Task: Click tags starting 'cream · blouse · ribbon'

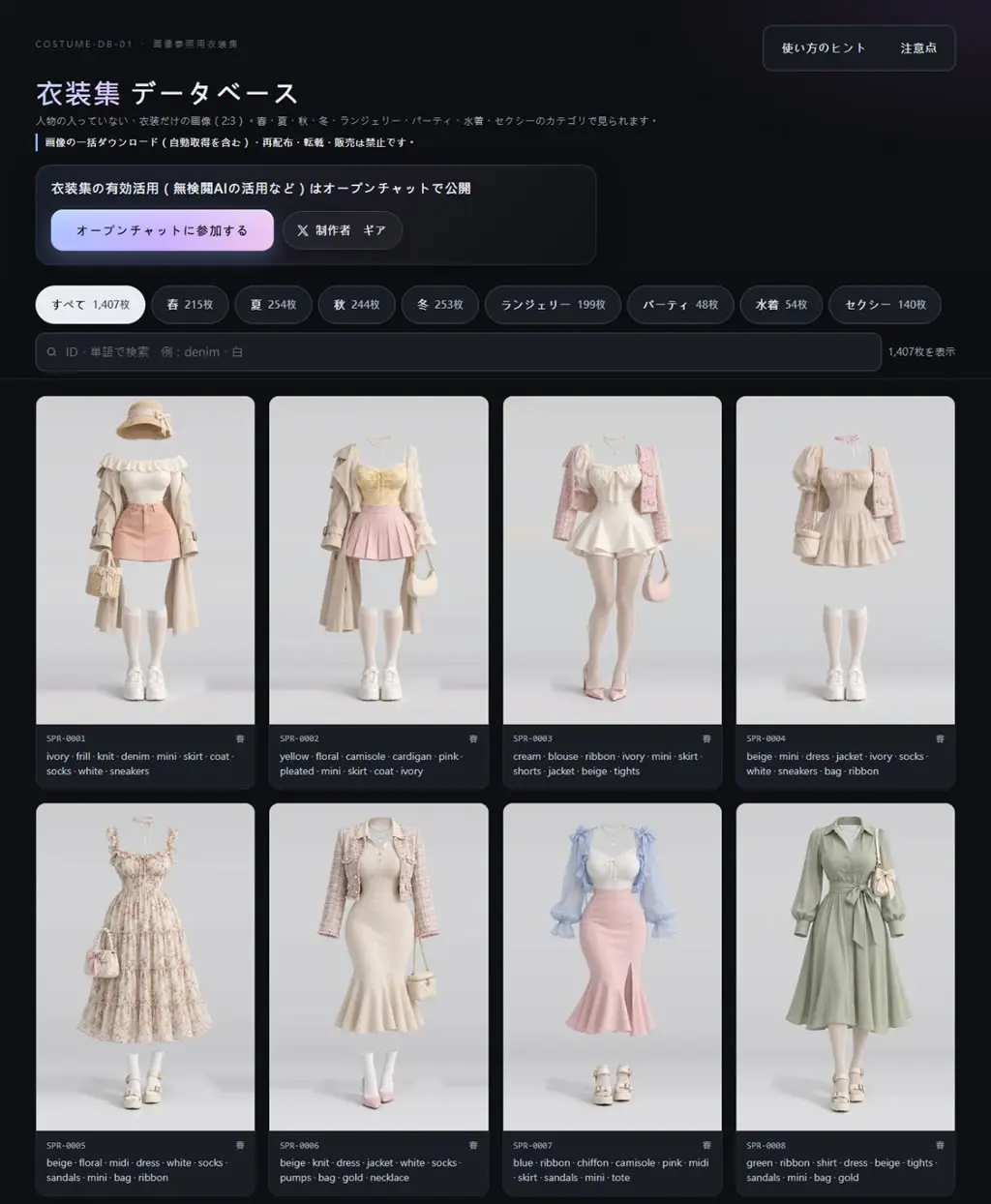Action: coord(607,764)
